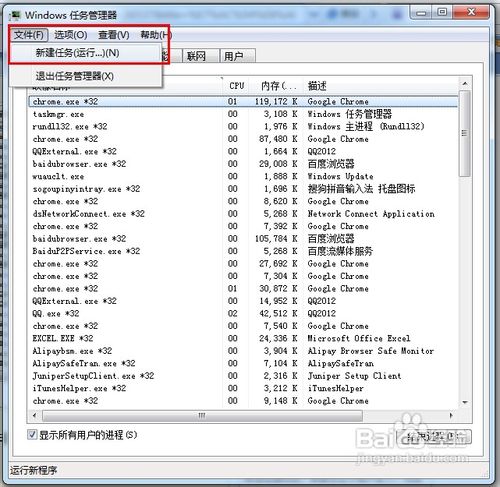Select chrome.exe row using 7,540 K

(x=243, y=326)
